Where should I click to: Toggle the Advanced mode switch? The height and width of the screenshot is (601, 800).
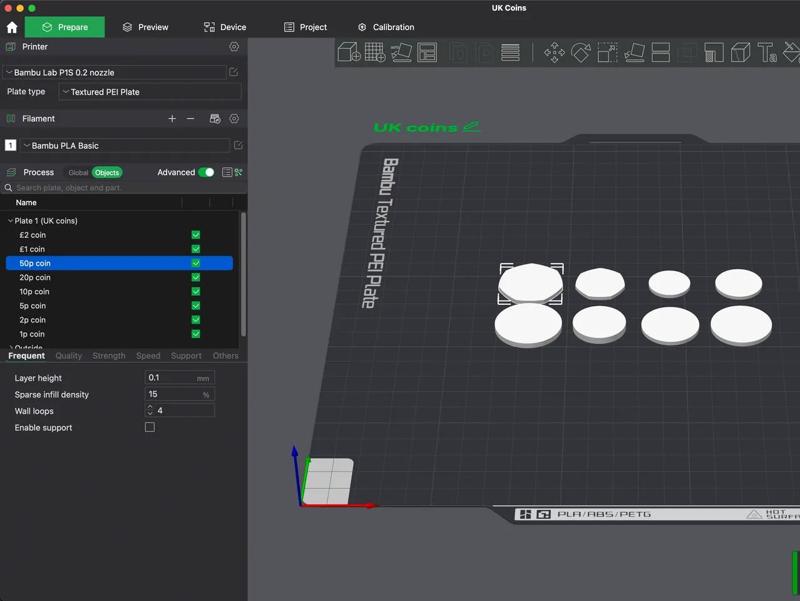pyautogui.click(x=206, y=172)
